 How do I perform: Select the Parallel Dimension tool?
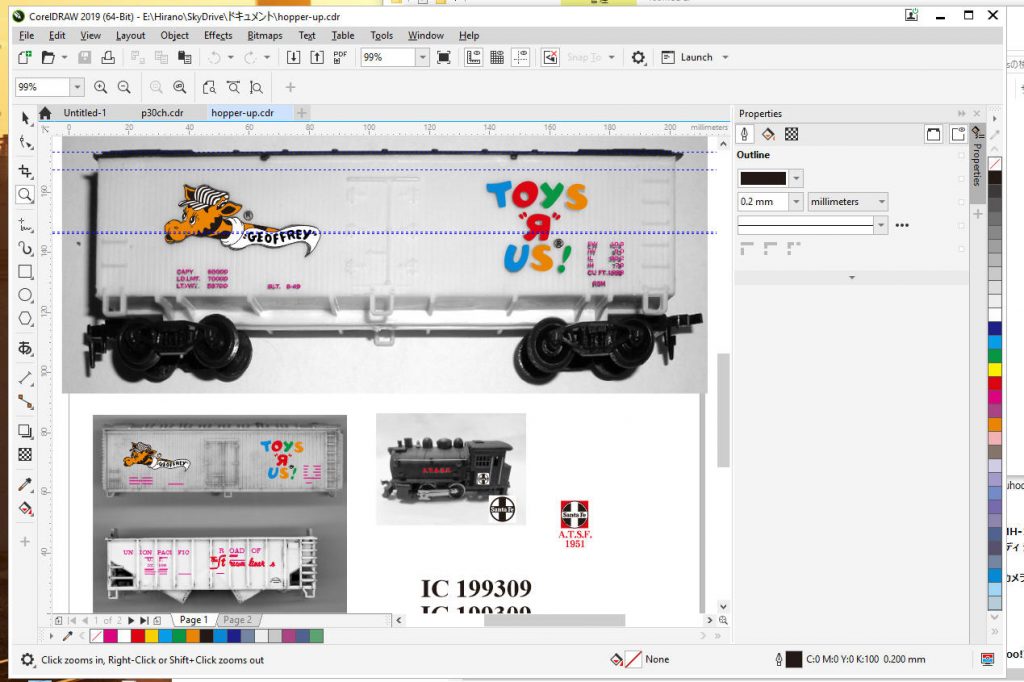25,378
